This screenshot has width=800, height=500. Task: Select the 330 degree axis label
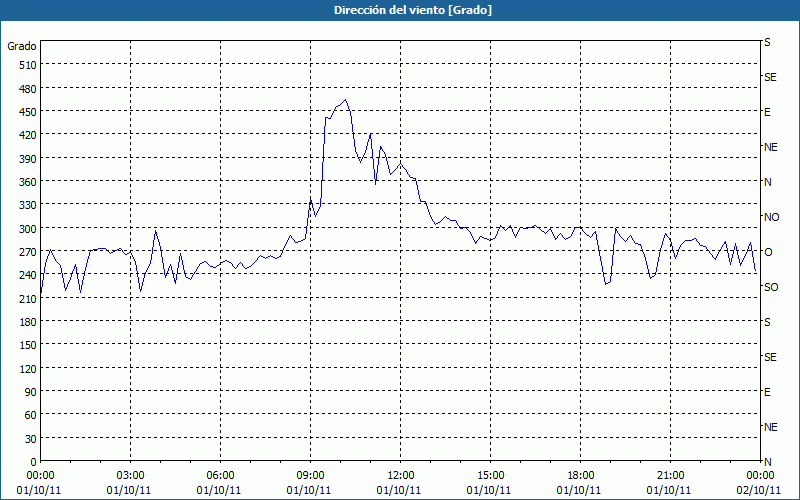coord(28,205)
